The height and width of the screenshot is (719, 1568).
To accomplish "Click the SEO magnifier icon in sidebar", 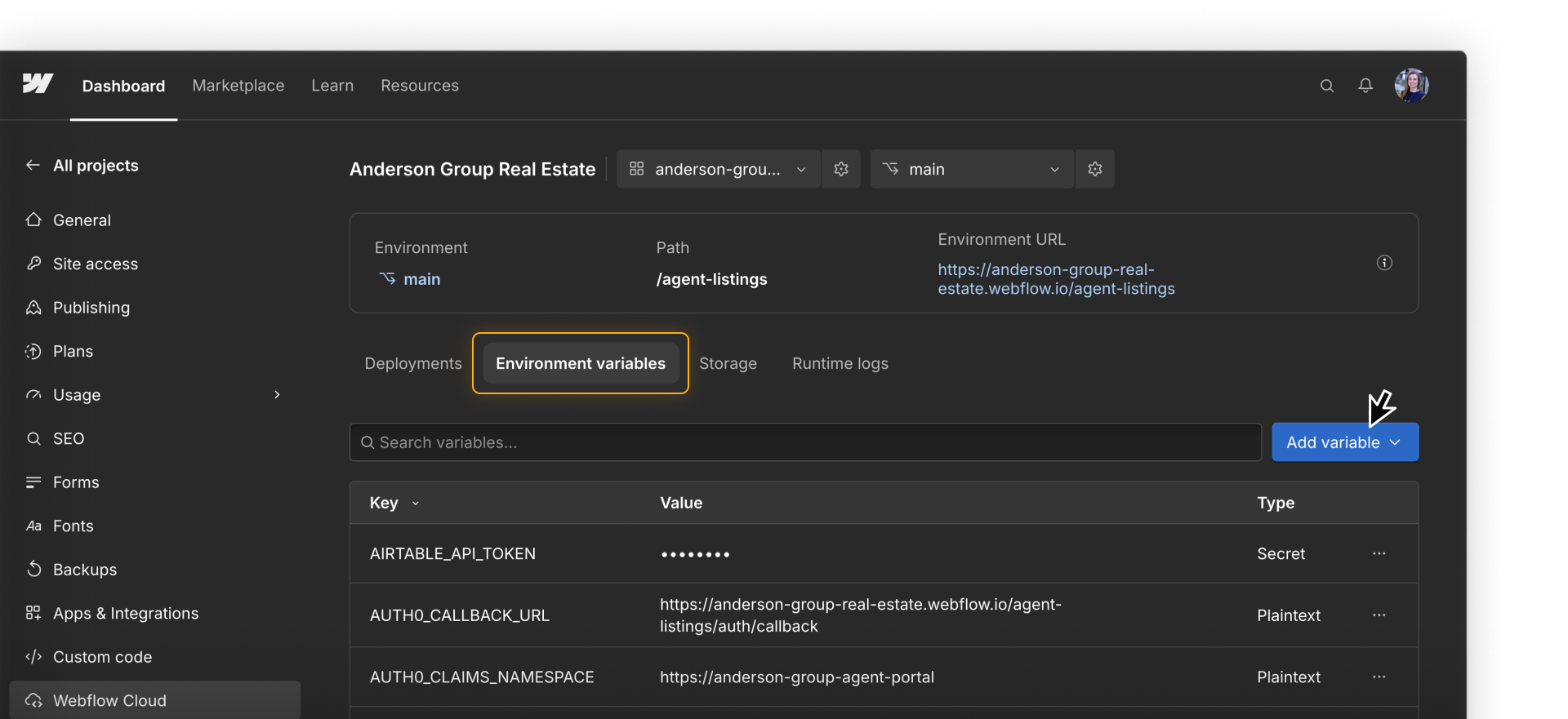I will click(33, 438).
